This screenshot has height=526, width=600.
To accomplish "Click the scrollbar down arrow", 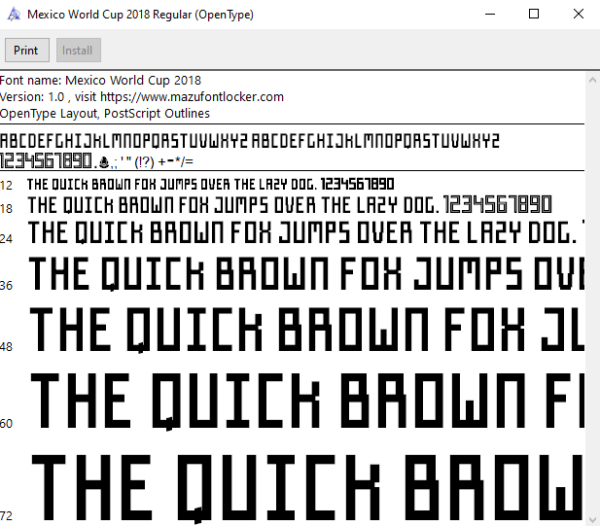I will [x=592, y=519].
